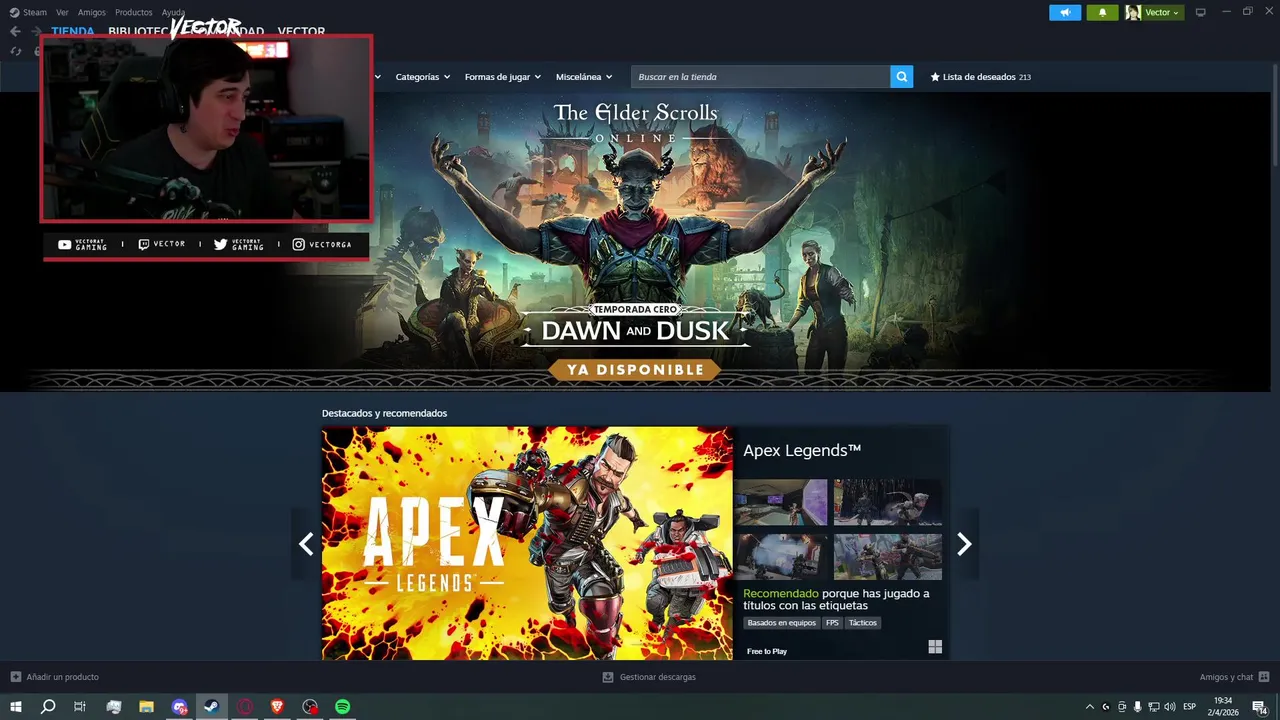This screenshot has height=720, width=1280.
Task: Click Destacados y recomendados heading
Action: click(384, 413)
